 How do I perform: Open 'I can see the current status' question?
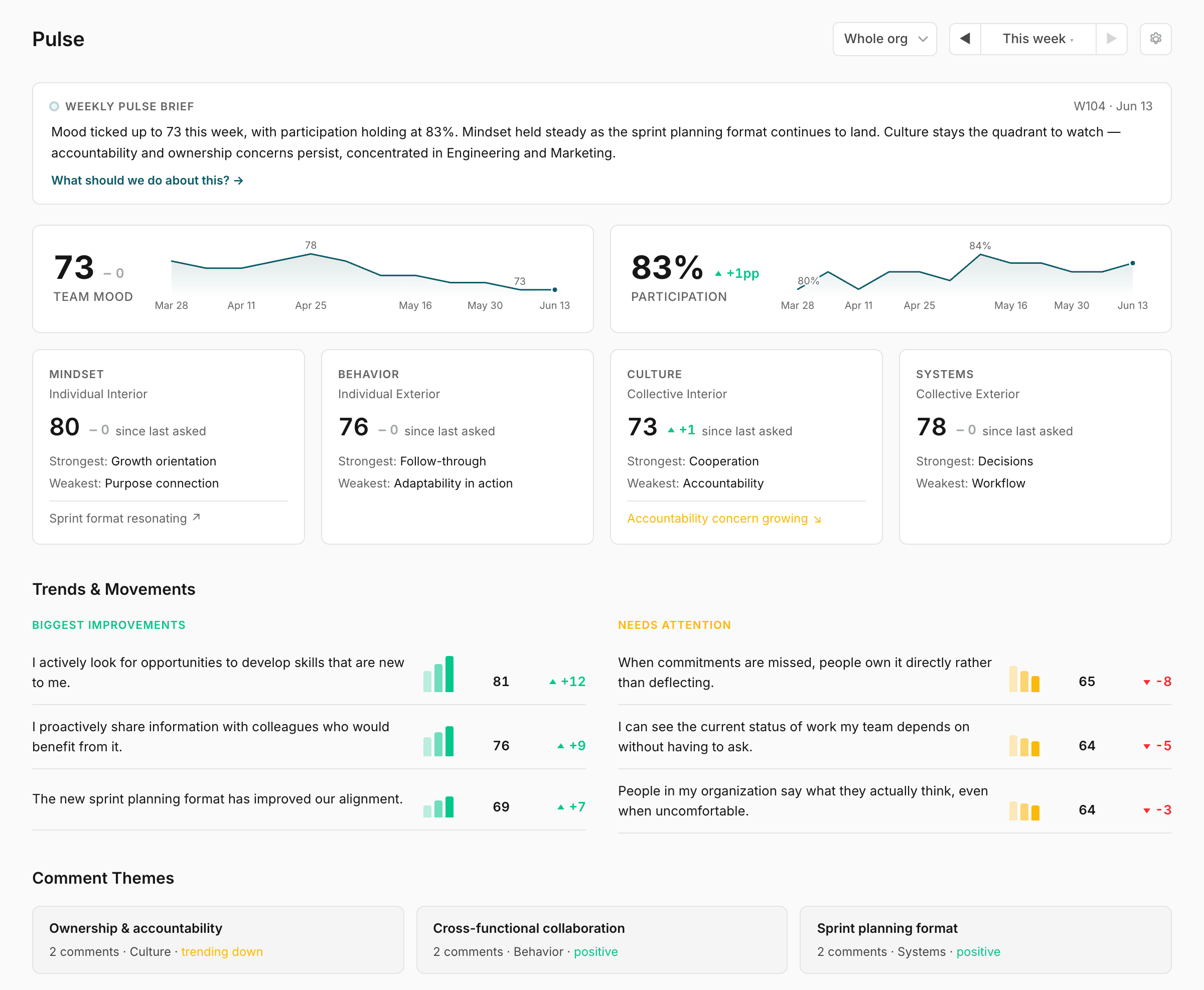tap(794, 736)
